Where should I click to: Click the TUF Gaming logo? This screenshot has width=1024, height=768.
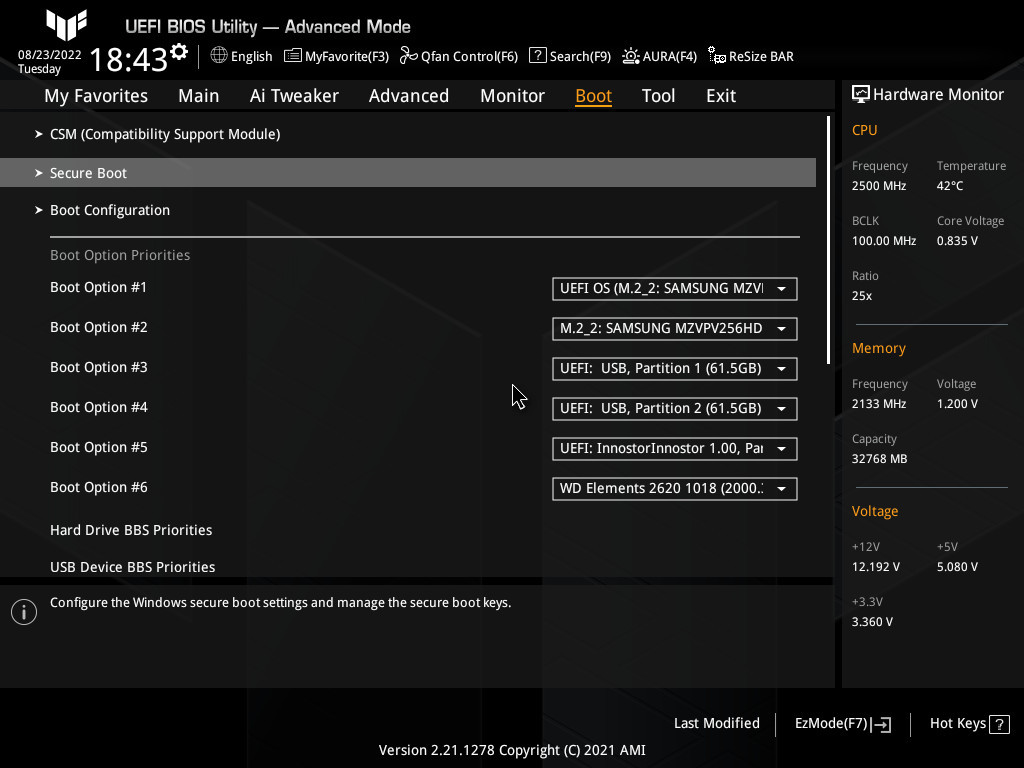tap(66, 26)
